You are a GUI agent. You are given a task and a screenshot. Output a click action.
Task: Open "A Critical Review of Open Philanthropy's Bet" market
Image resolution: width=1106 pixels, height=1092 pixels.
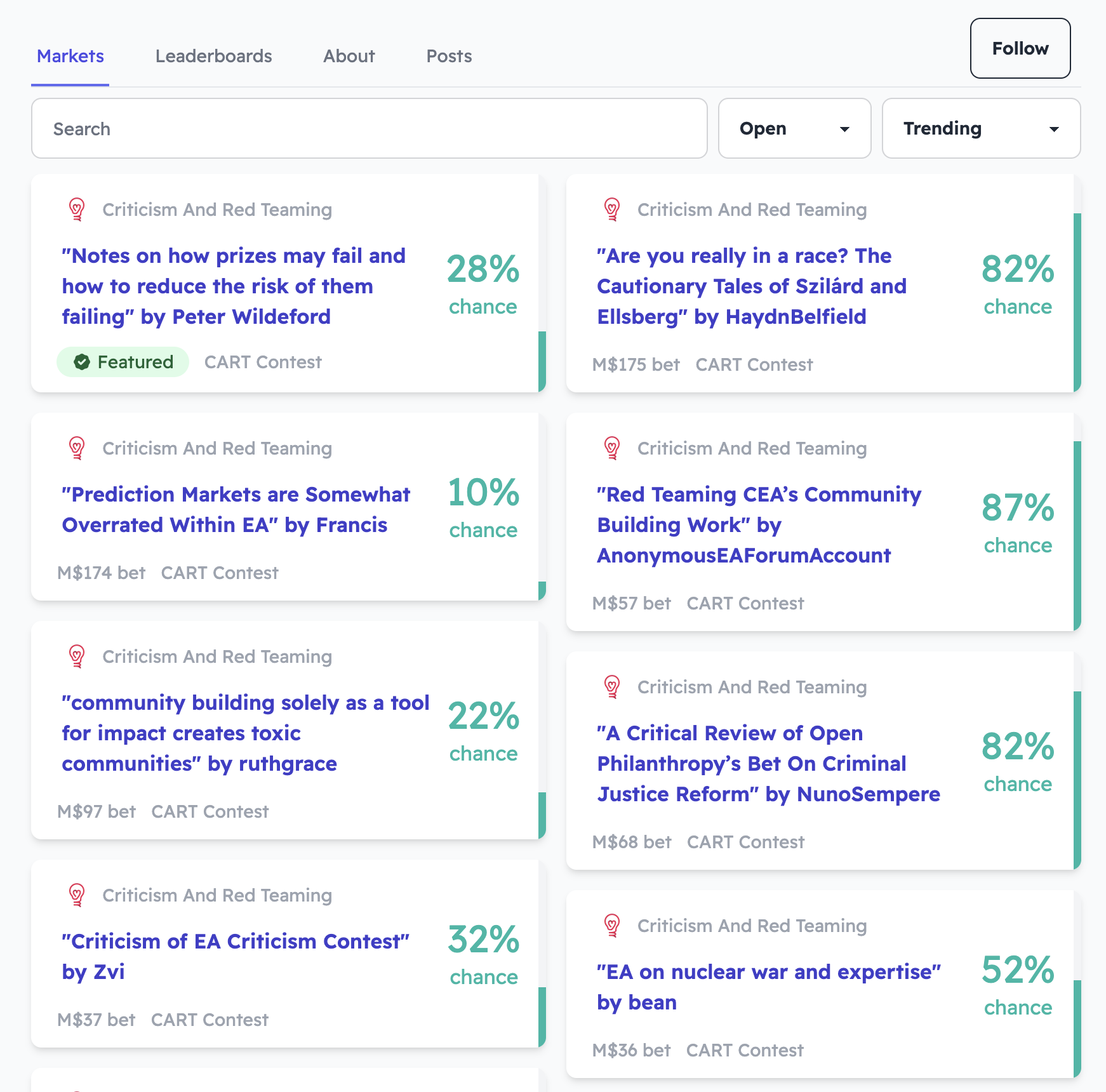(x=769, y=764)
